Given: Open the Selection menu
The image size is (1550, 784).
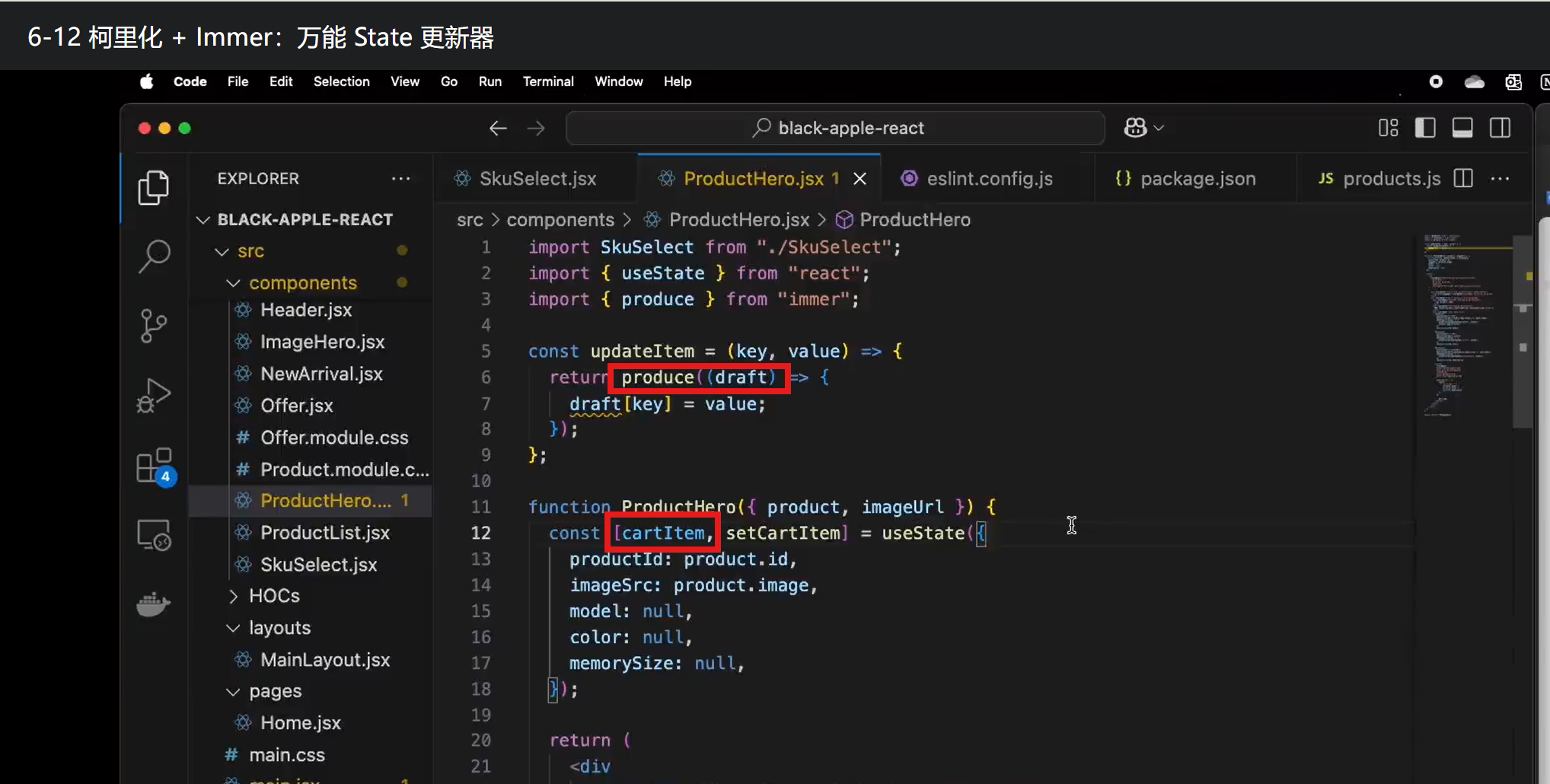Looking at the screenshot, I should pos(341,81).
